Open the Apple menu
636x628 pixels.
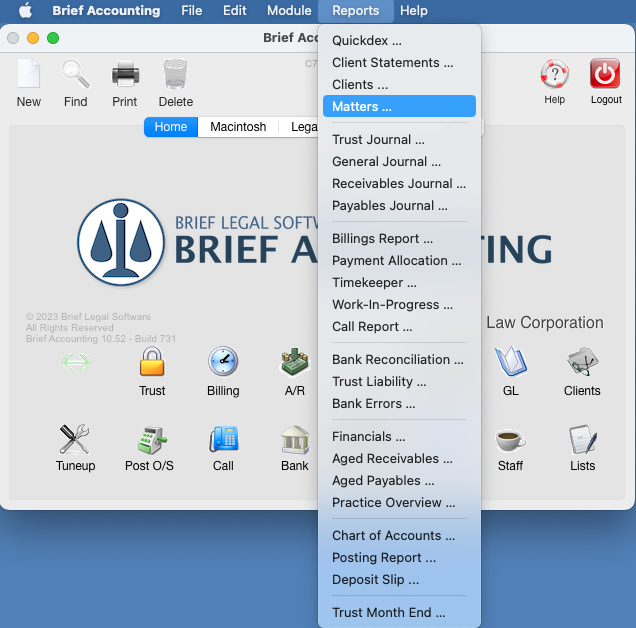[x=26, y=11]
